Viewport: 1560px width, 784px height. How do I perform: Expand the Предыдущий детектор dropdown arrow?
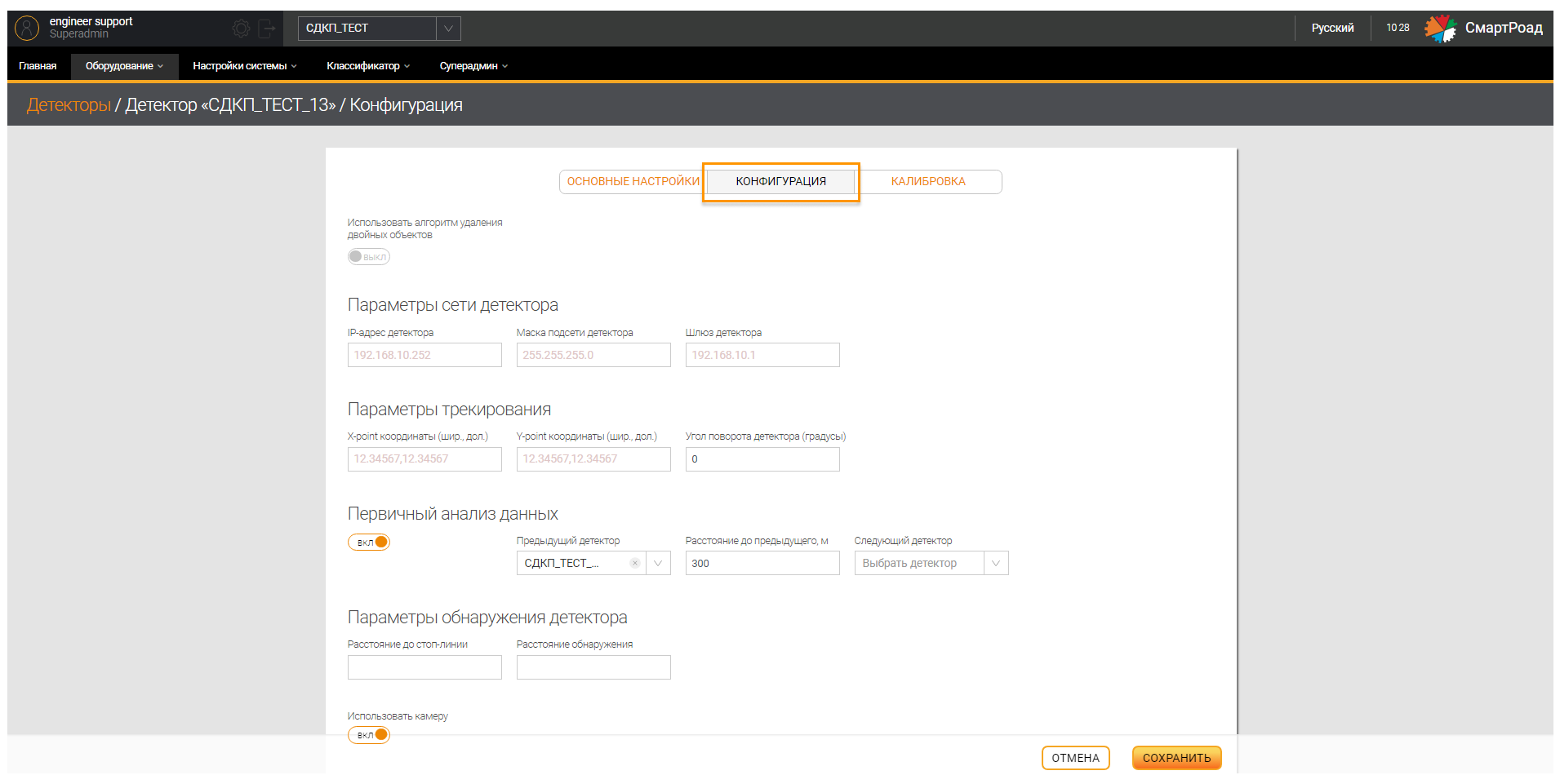pyautogui.click(x=658, y=563)
